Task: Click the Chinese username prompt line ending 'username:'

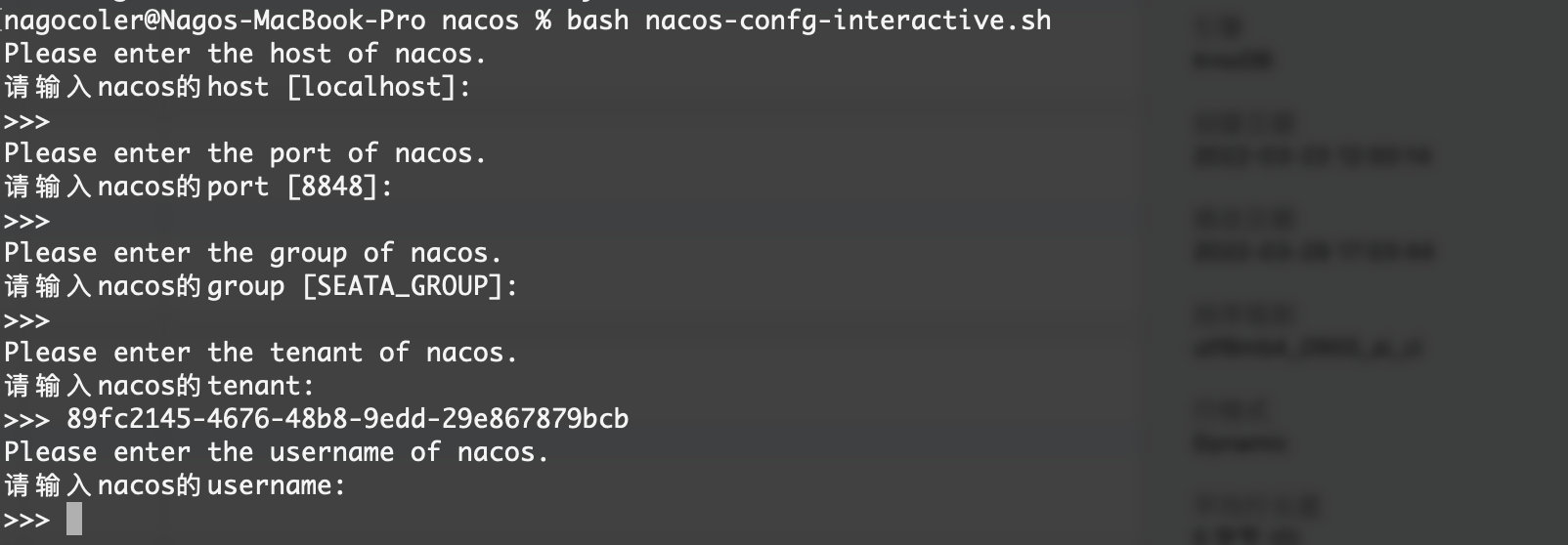Action: [175, 485]
